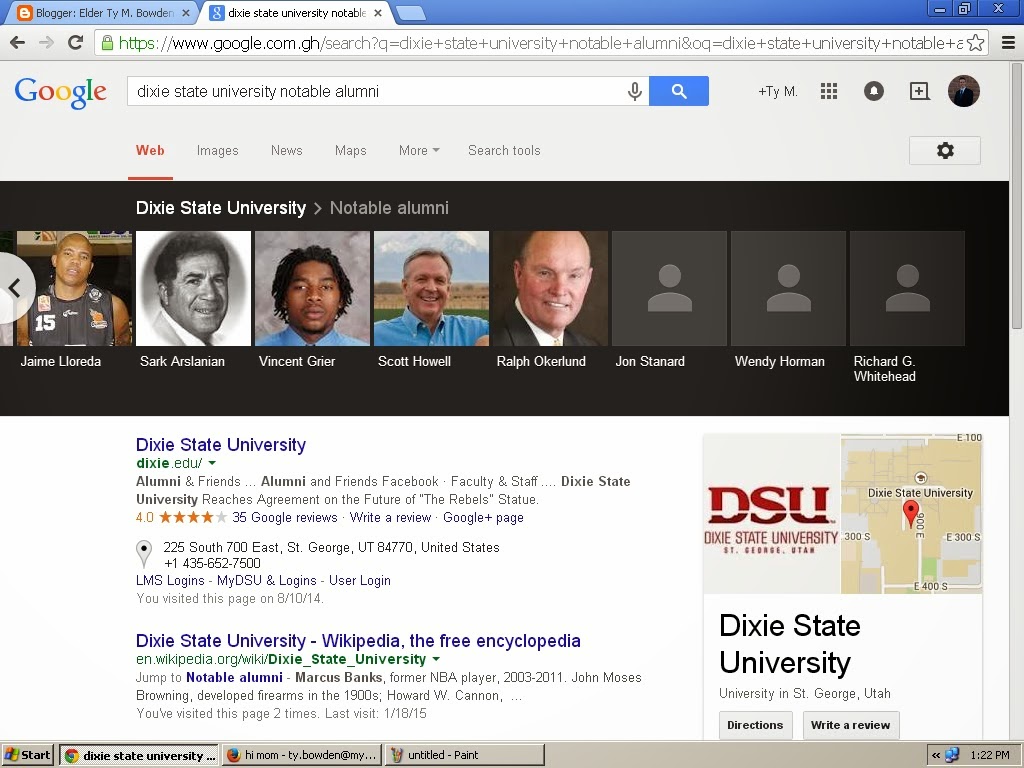Select Sark Arslanian photo
The image size is (1024, 768).
click(193, 288)
